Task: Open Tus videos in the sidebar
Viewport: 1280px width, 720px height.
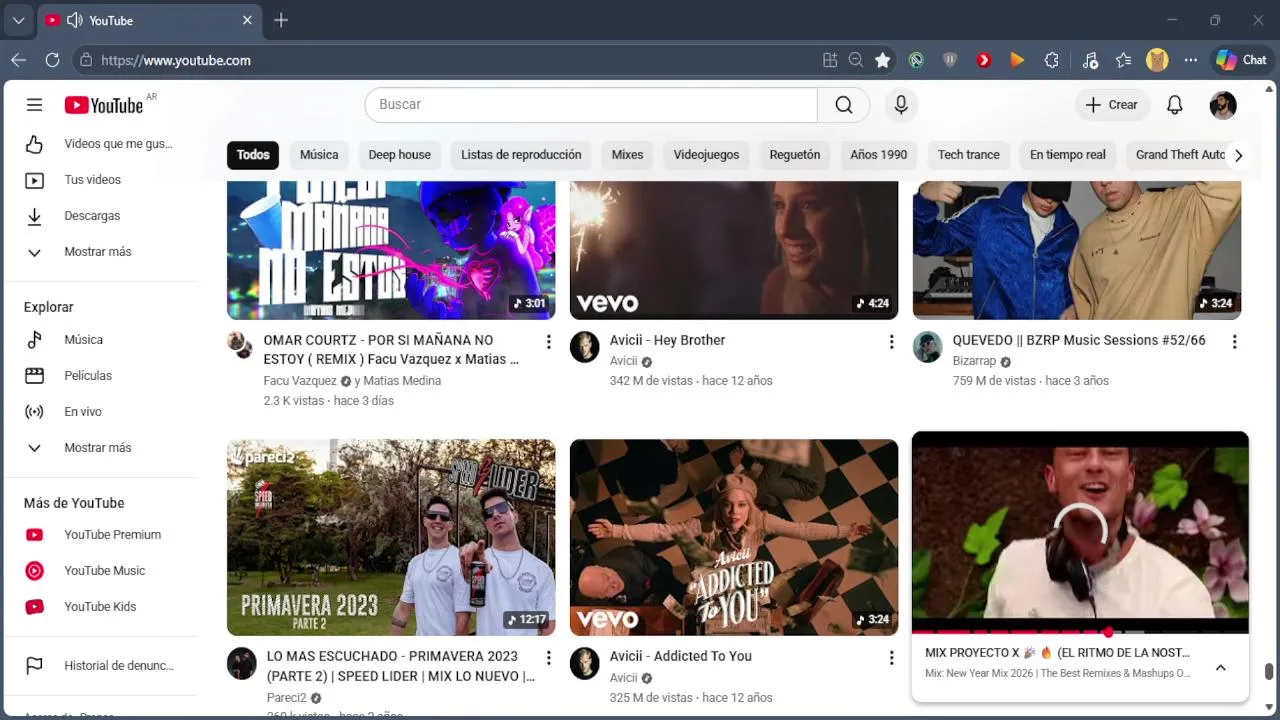Action: tap(100, 180)
